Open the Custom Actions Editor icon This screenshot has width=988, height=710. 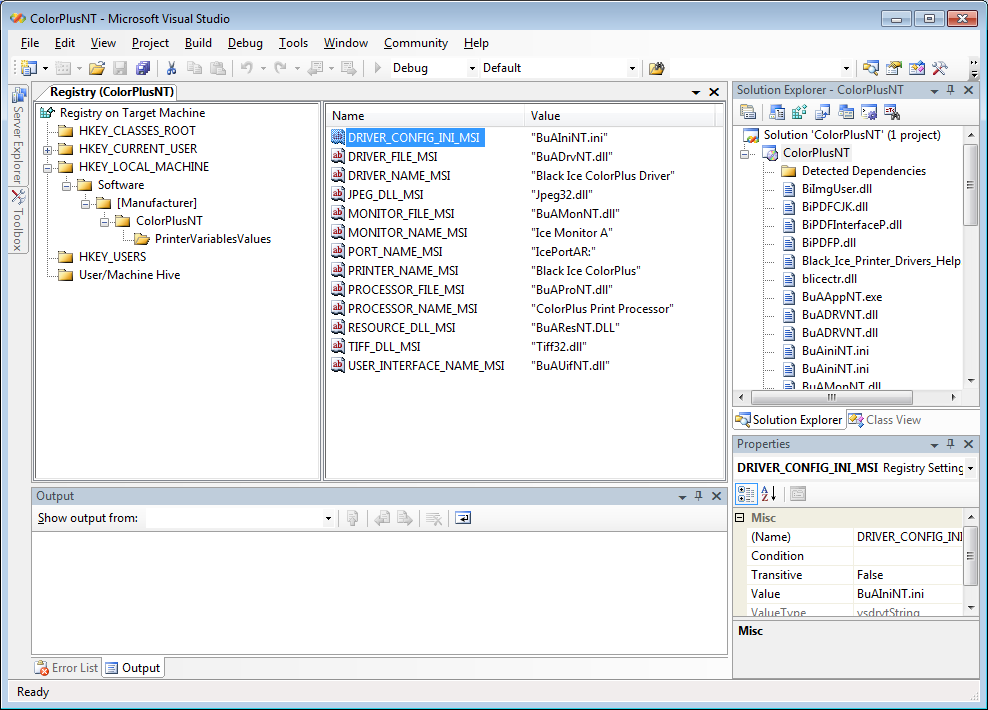(x=868, y=113)
